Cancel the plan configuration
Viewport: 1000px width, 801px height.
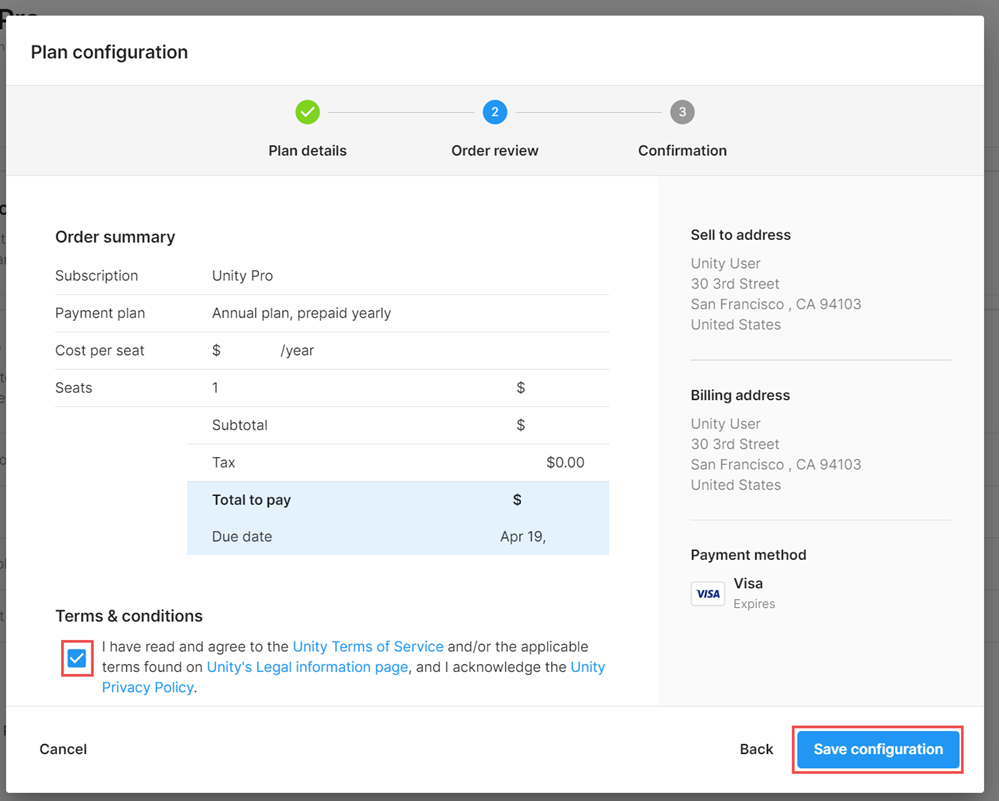pos(63,749)
